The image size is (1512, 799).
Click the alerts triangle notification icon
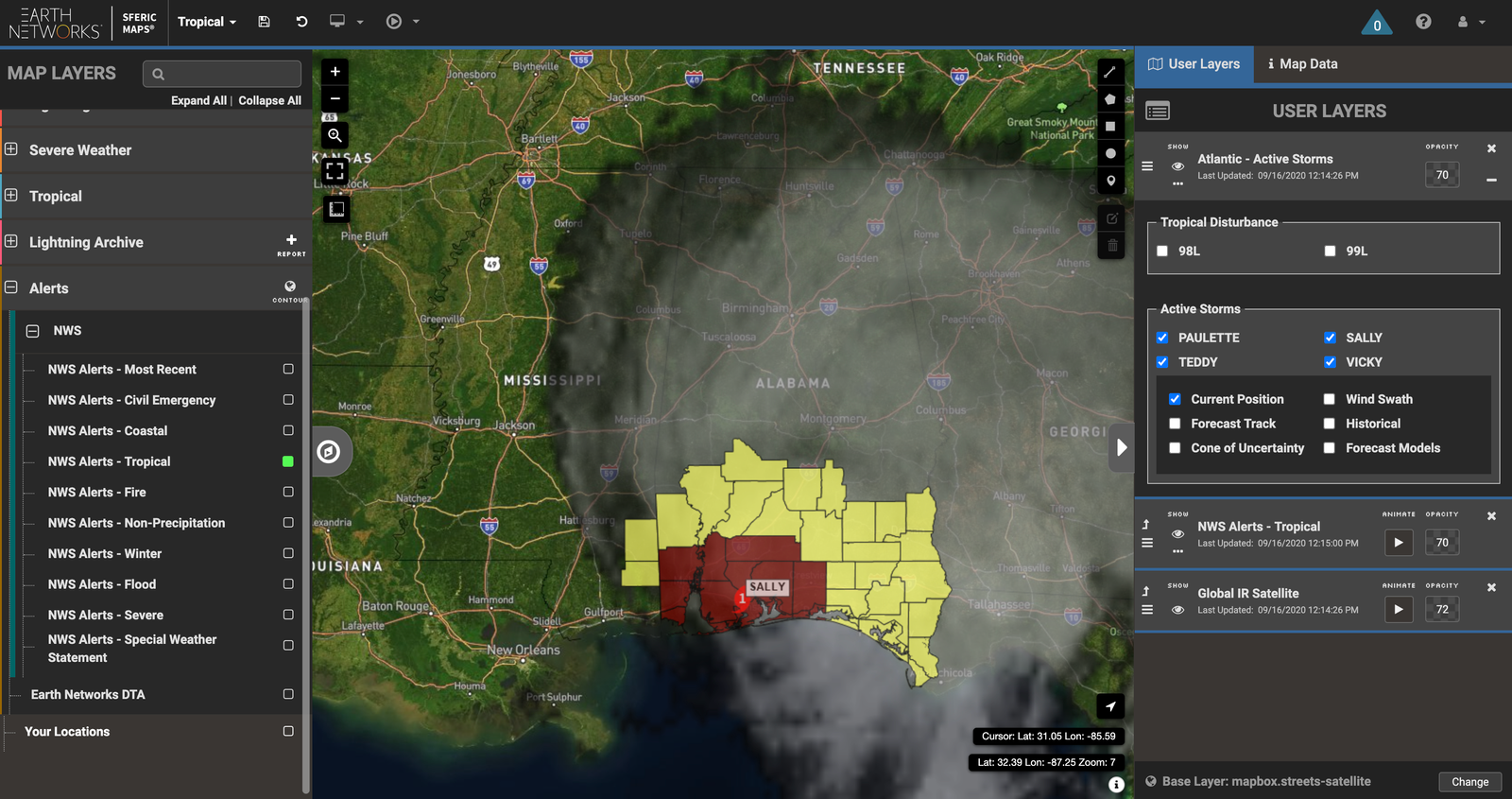pos(1377,22)
